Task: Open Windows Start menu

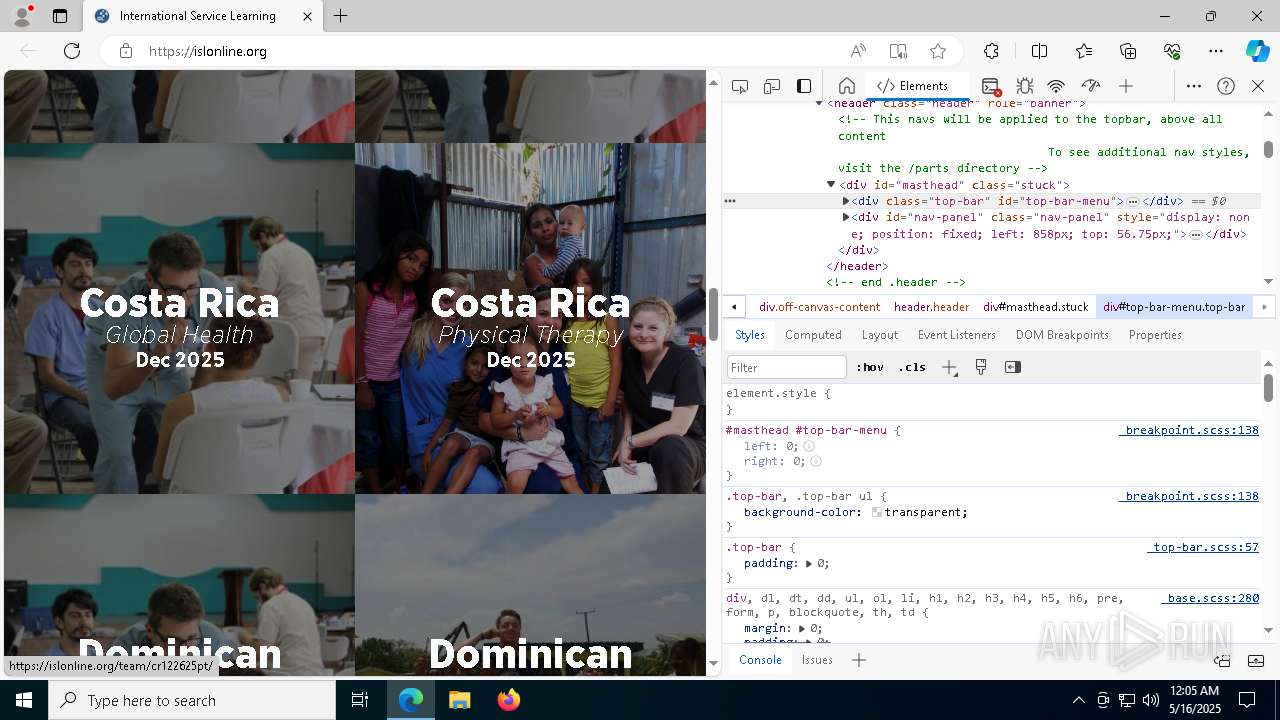Action: point(24,700)
